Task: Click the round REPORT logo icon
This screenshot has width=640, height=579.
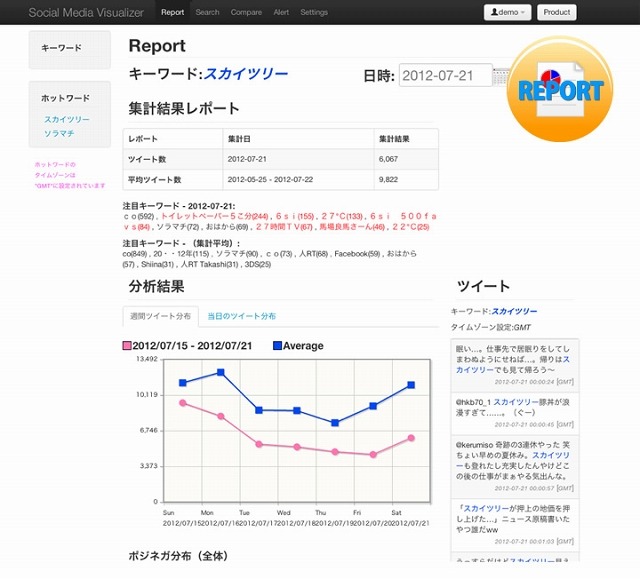Action: (560, 90)
